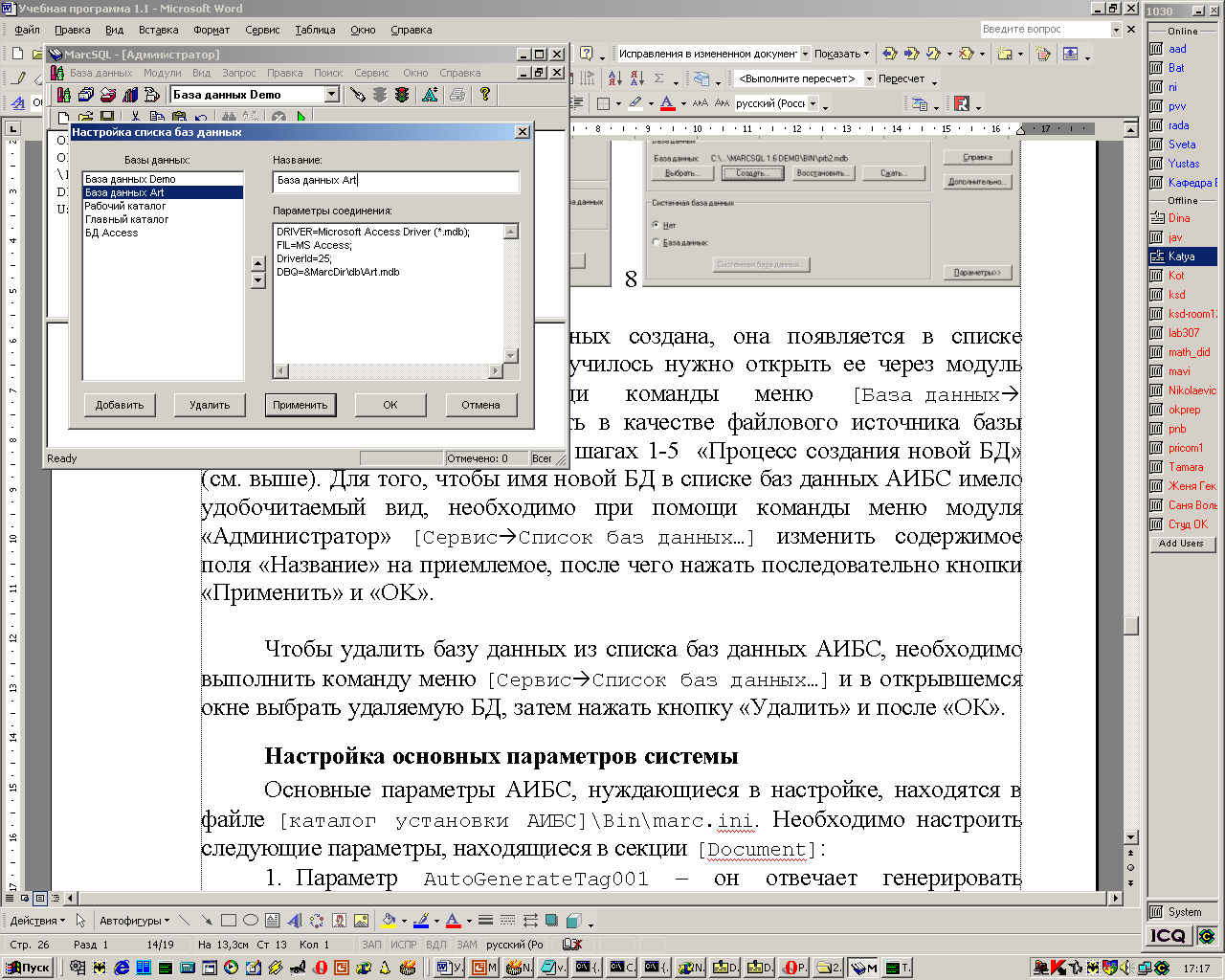The width and height of the screenshot is (1225, 980).
Task: Click the 'Add Users' button in ICQ
Action: pos(1181,544)
